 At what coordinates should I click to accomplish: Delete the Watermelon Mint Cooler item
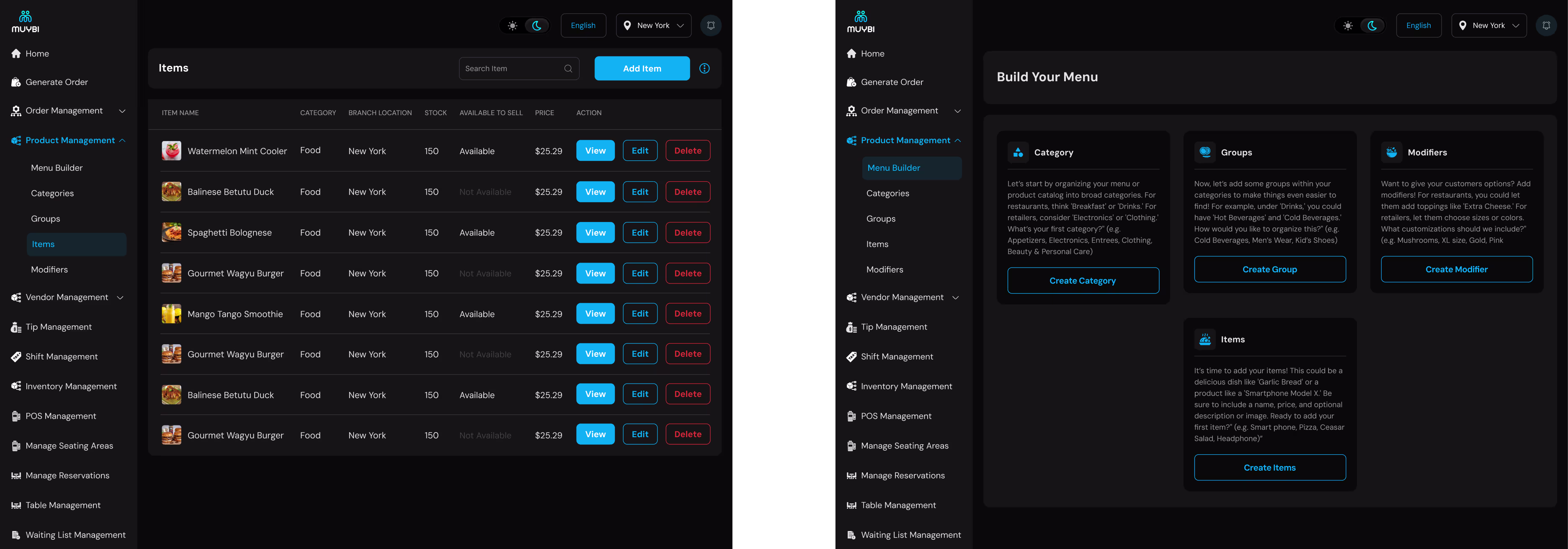688,151
